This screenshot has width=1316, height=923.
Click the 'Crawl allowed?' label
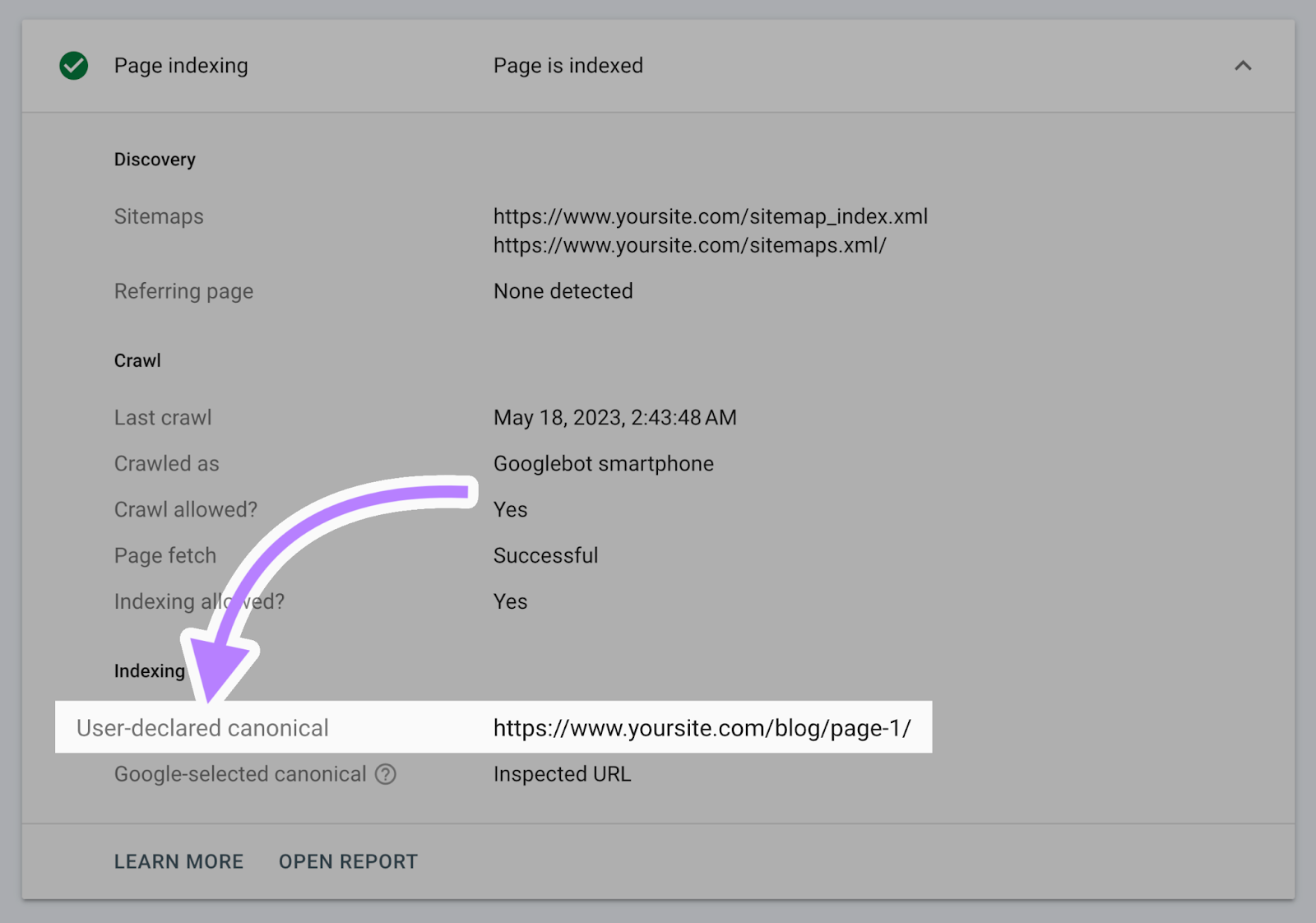tap(186, 510)
